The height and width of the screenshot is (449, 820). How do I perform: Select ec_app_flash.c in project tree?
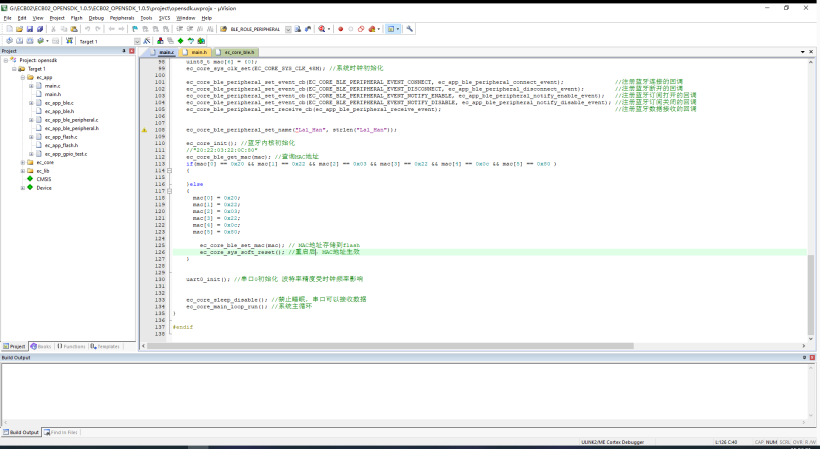pos(61,137)
